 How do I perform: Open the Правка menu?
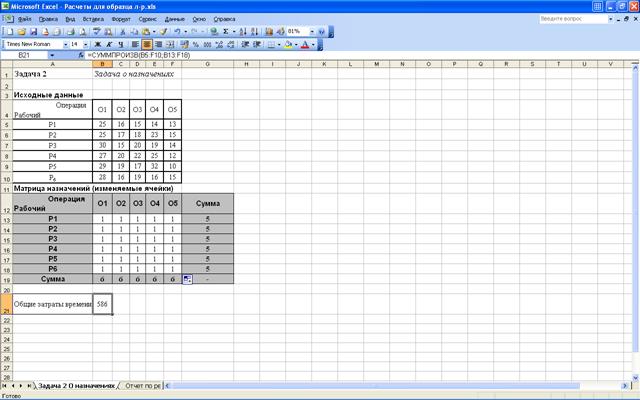[x=48, y=19]
